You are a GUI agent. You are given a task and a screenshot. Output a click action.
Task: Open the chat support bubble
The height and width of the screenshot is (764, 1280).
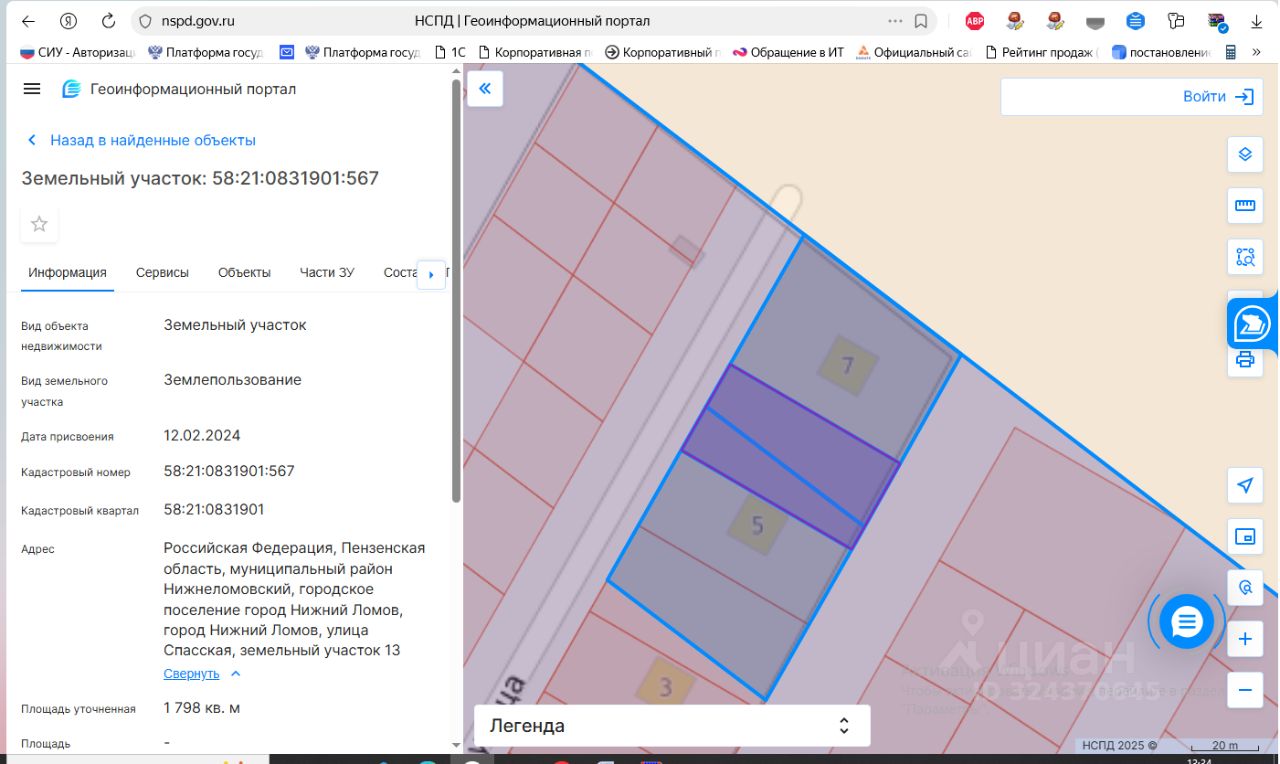tap(1186, 622)
